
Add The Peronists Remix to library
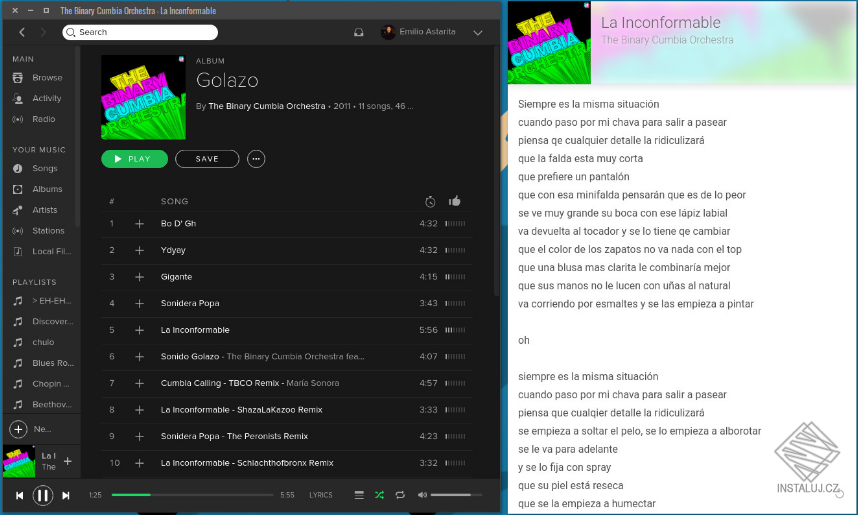[140, 437]
